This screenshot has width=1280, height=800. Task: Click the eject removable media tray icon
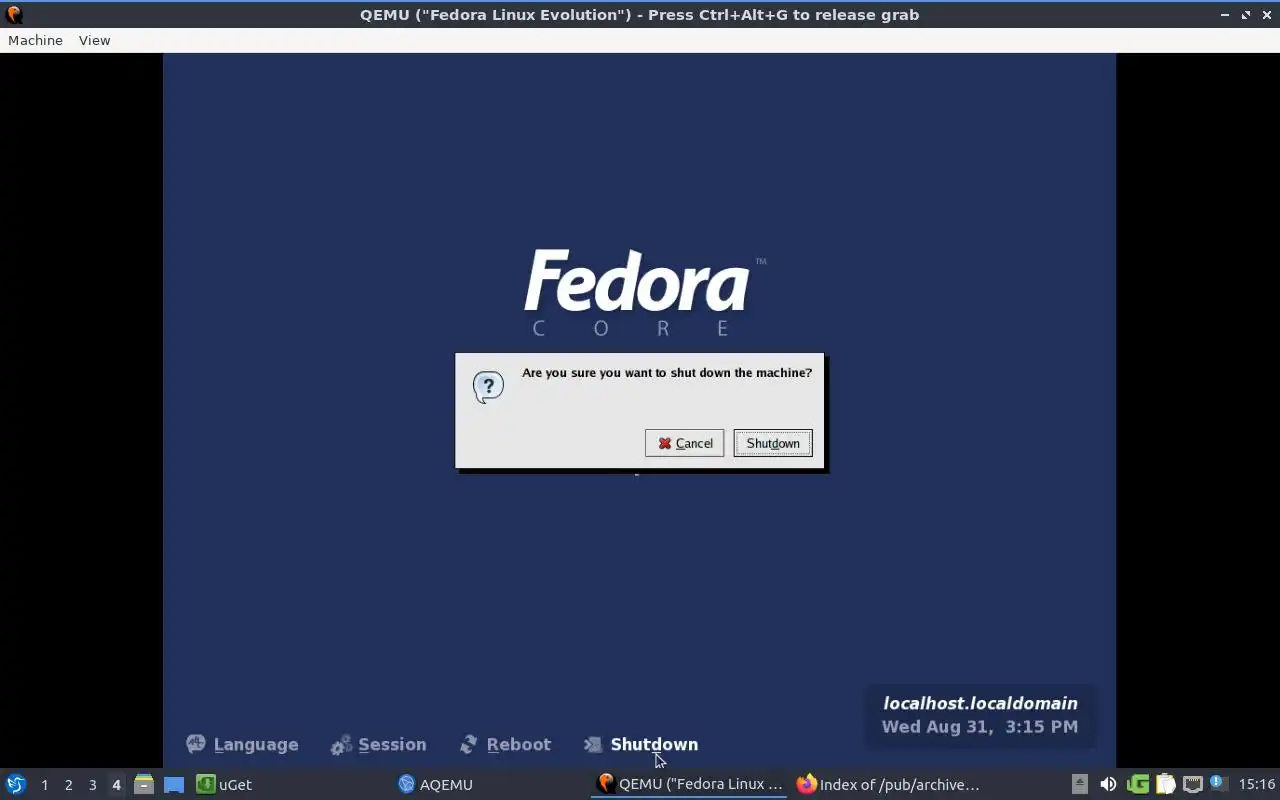[1079, 784]
